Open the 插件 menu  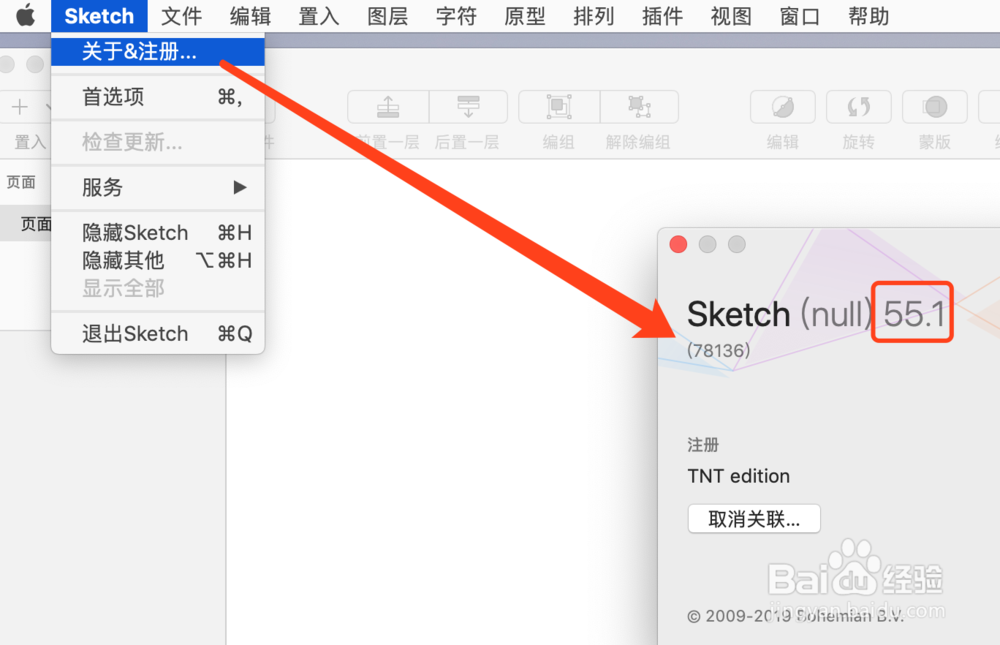(663, 16)
